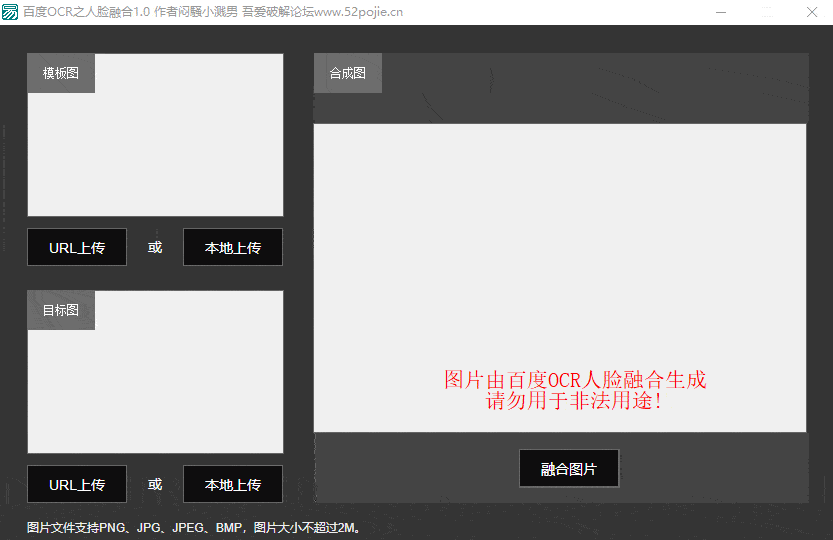833x540 pixels.
Task: Click the disabled maximize button in title bar
Action: pyautogui.click(x=766, y=12)
